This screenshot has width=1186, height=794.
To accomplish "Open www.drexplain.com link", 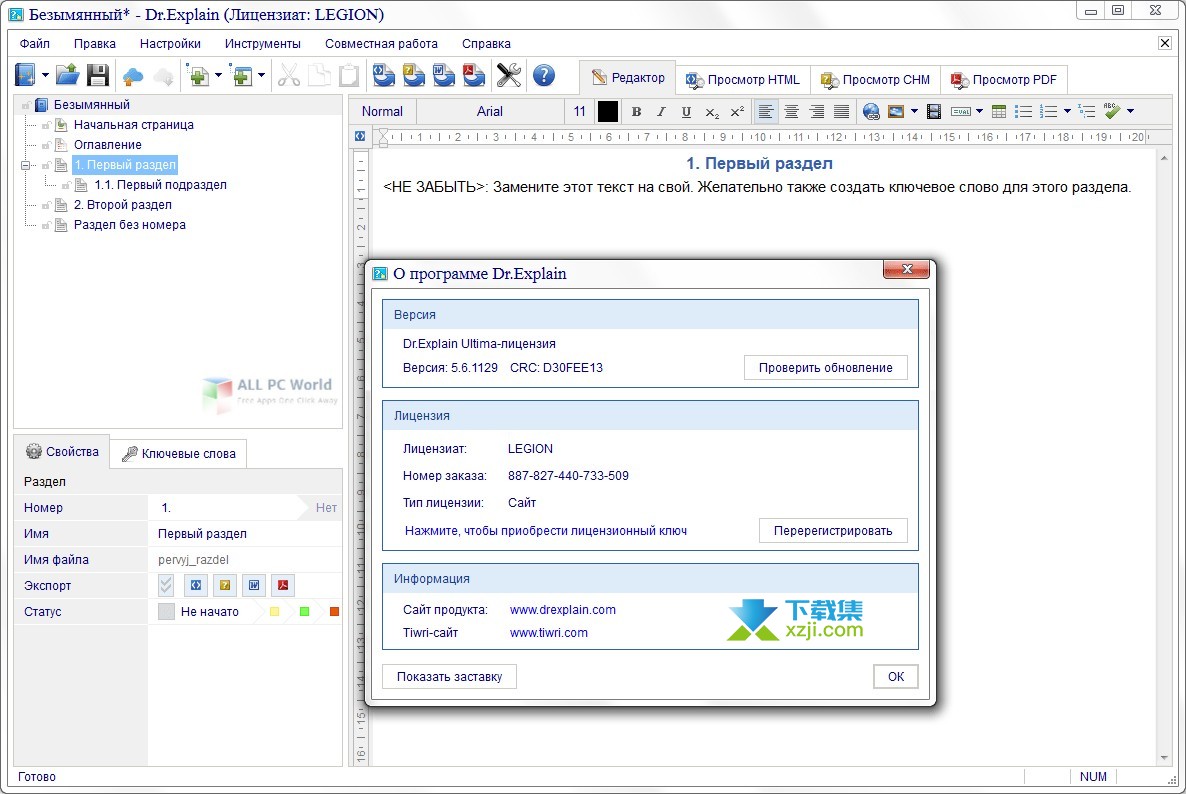I will coord(563,609).
